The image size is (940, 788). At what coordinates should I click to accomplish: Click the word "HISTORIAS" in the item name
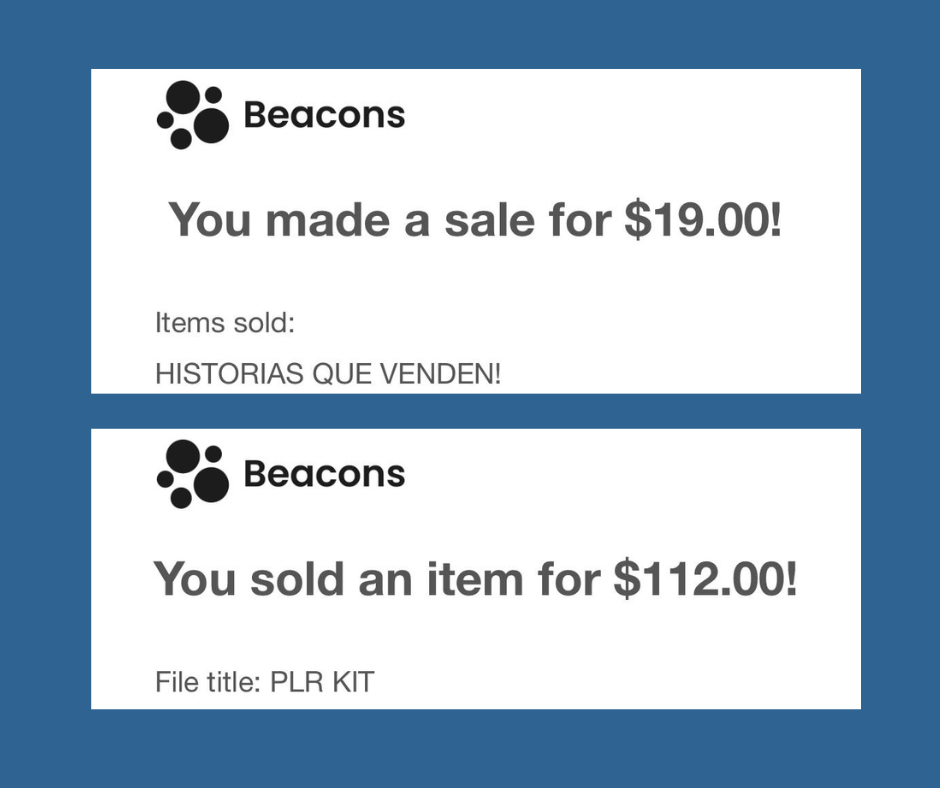coord(229,375)
